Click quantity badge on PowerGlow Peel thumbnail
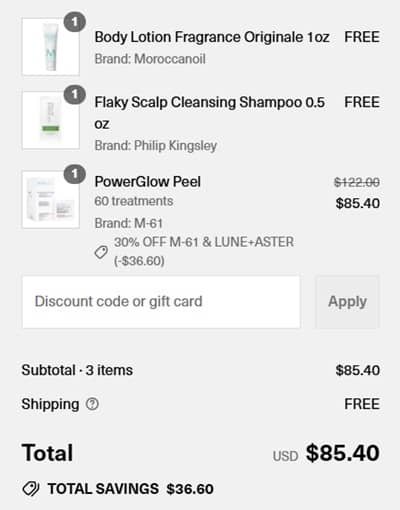This screenshot has width=400, height=510. (x=75, y=174)
